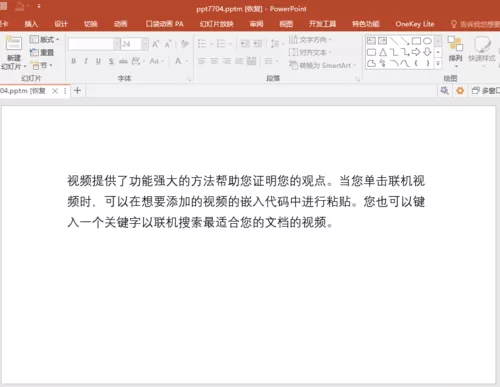
Task: Open Quick Styles (快速样式) button
Action: click(x=482, y=51)
